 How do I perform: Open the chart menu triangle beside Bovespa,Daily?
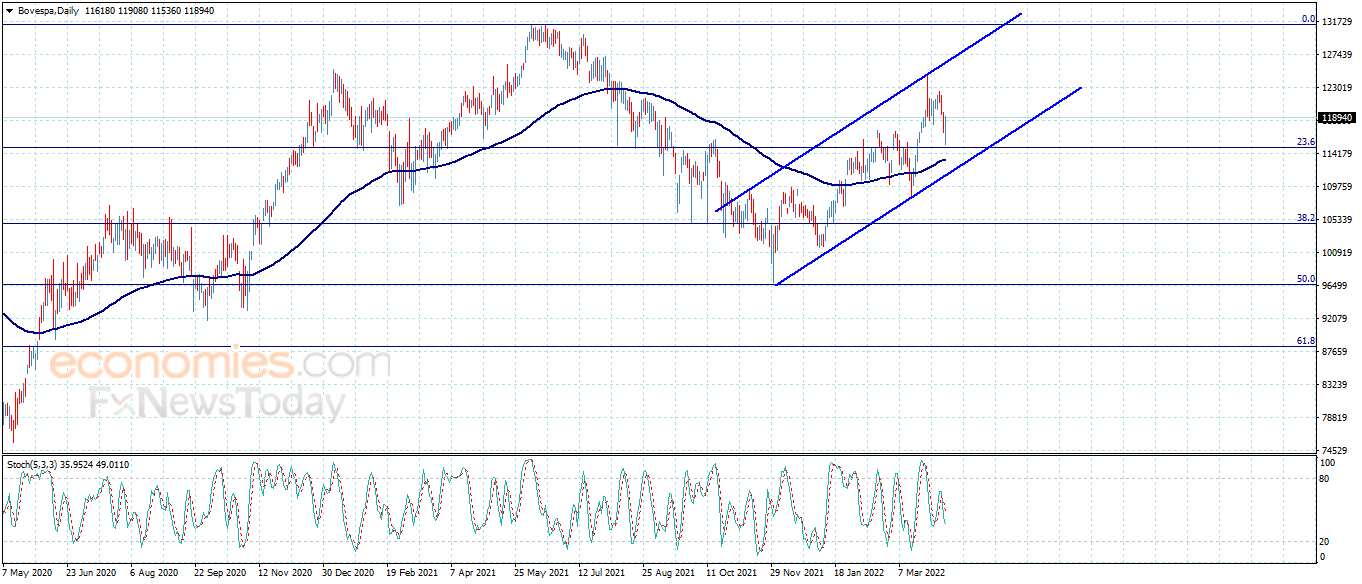(x=9, y=10)
